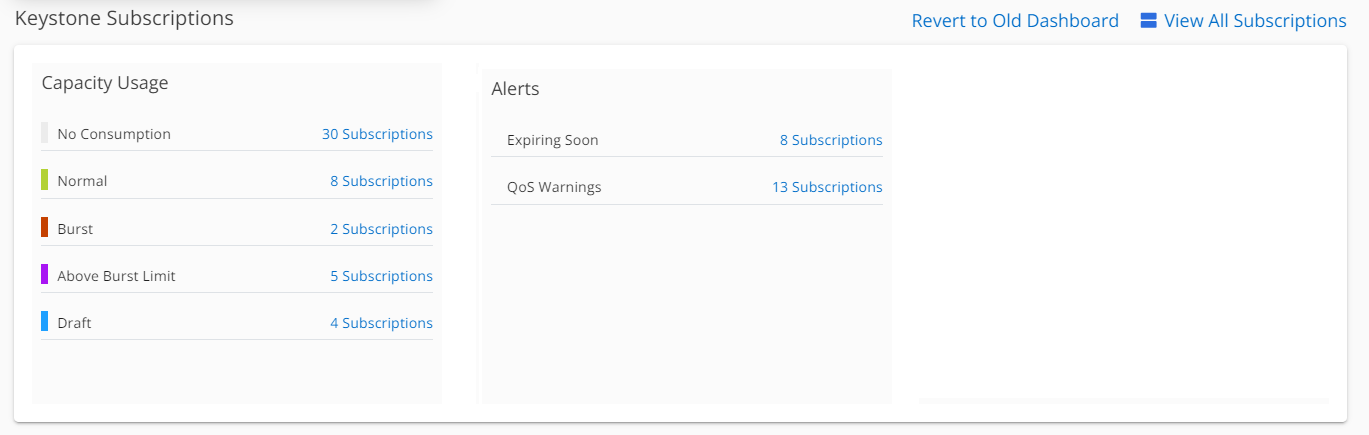Viewport: 1369px width, 435px height.
Task: Click the Expiring Soon alert label
Action: pos(553,140)
